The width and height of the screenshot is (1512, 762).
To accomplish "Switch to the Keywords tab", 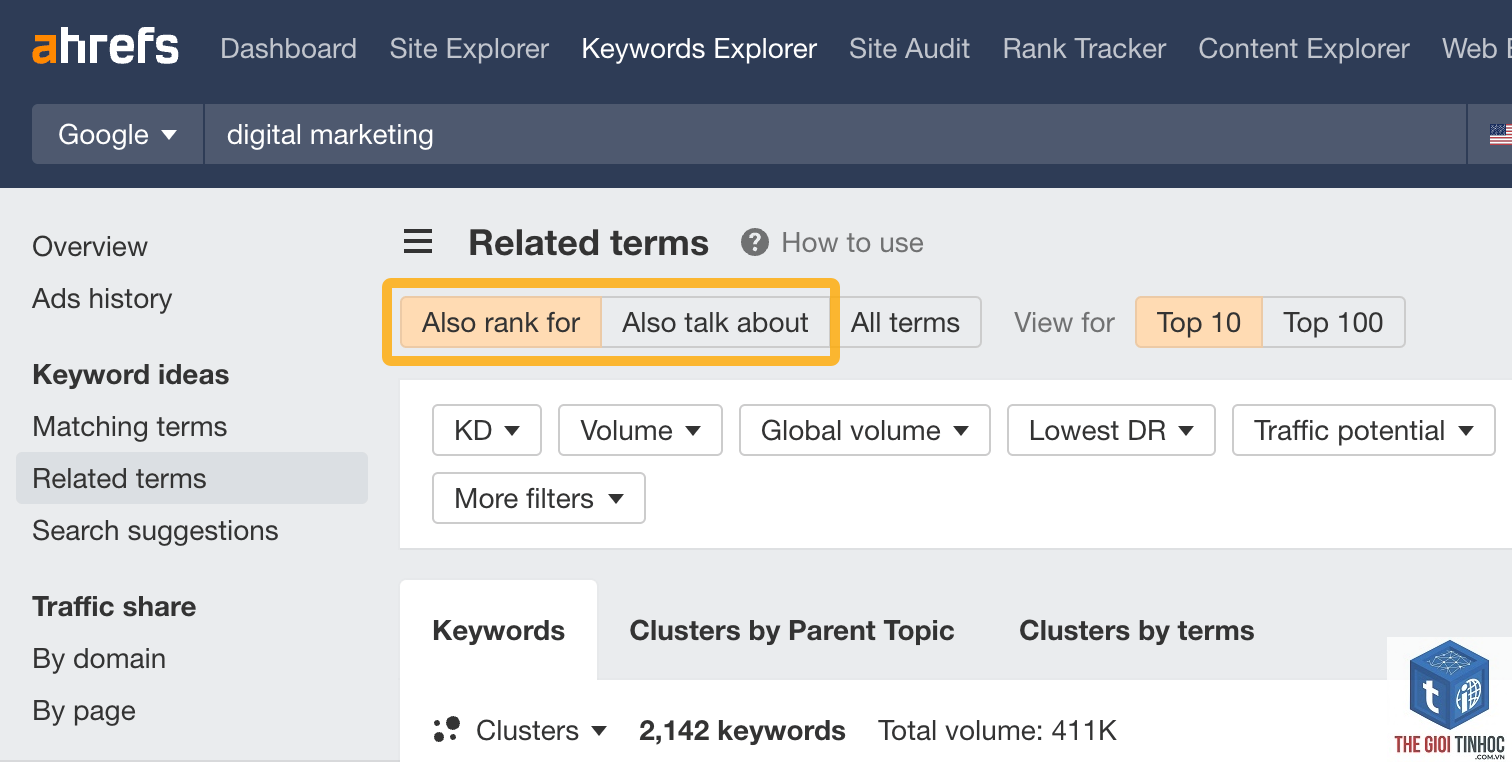I will [499, 630].
